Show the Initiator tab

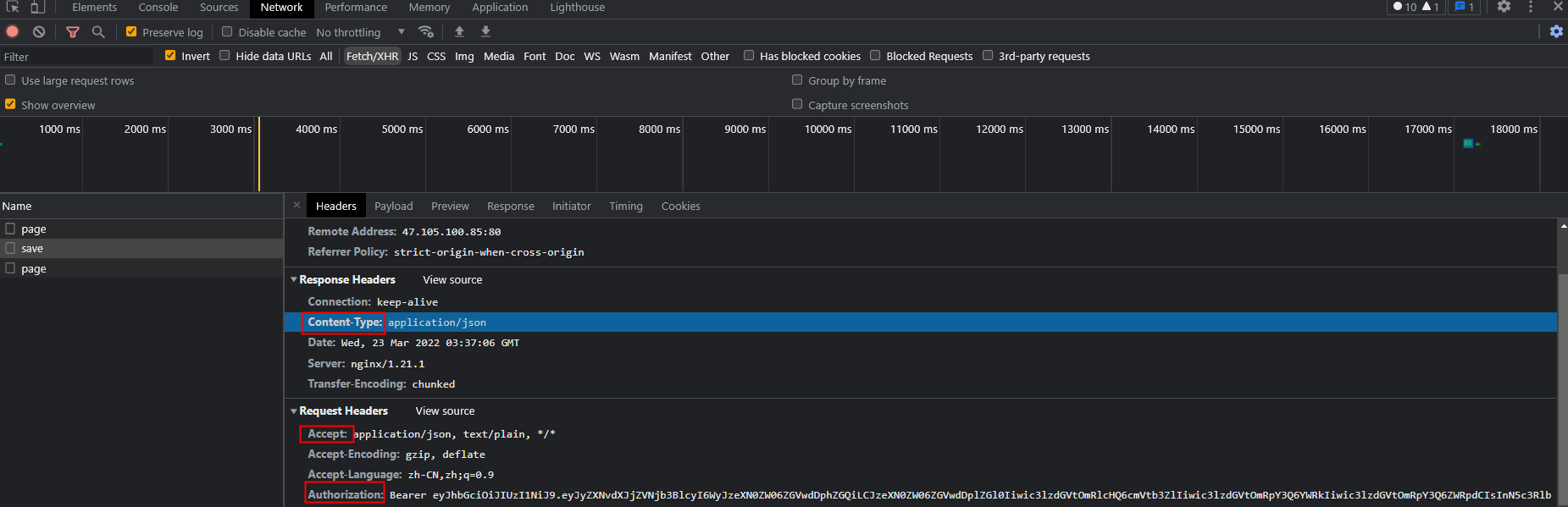[x=572, y=206]
